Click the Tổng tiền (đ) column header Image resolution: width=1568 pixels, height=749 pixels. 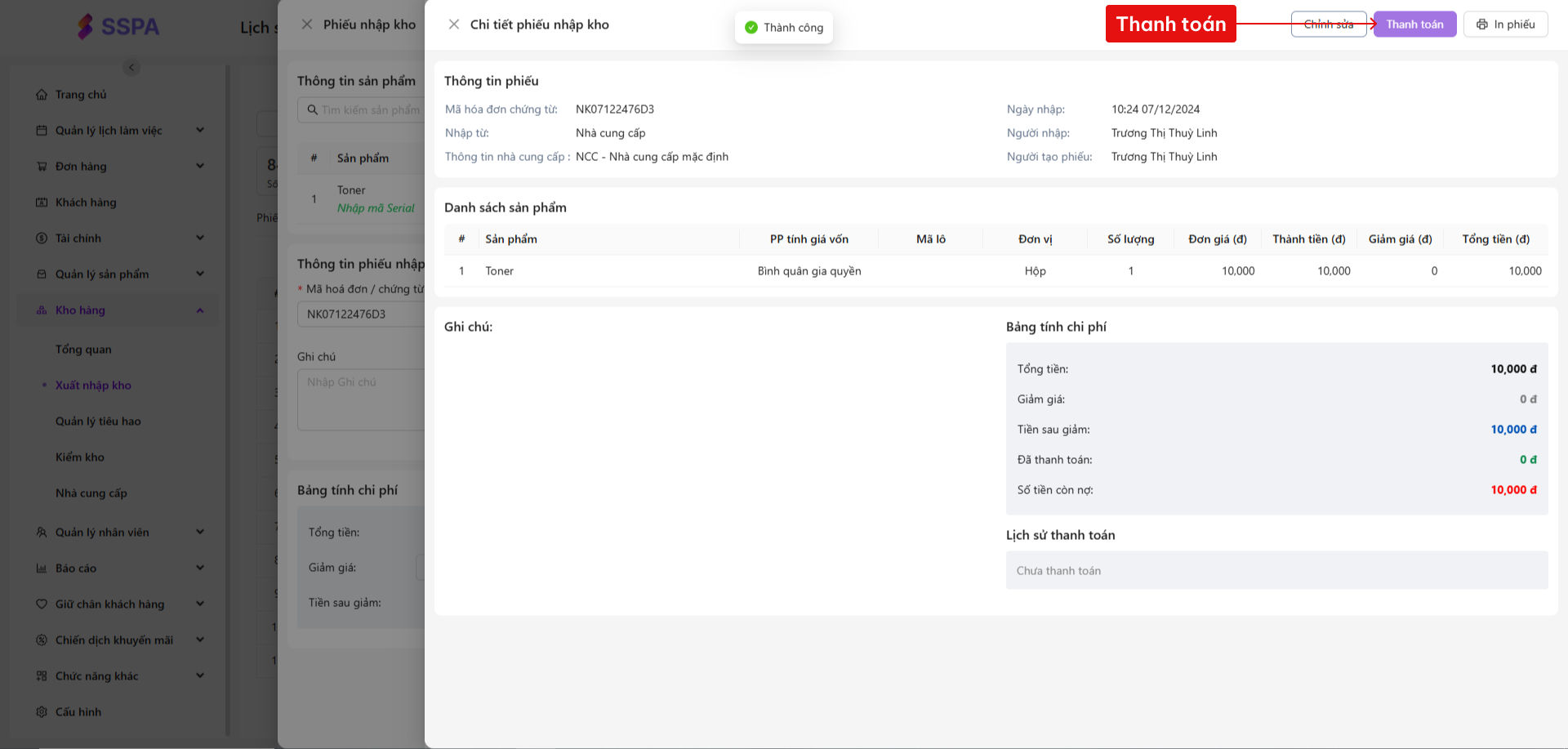[x=1495, y=239]
